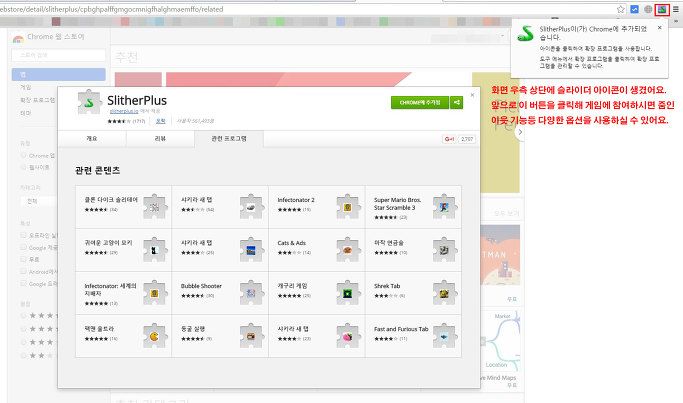Click the Shrek Tab title text

[x=387, y=286]
